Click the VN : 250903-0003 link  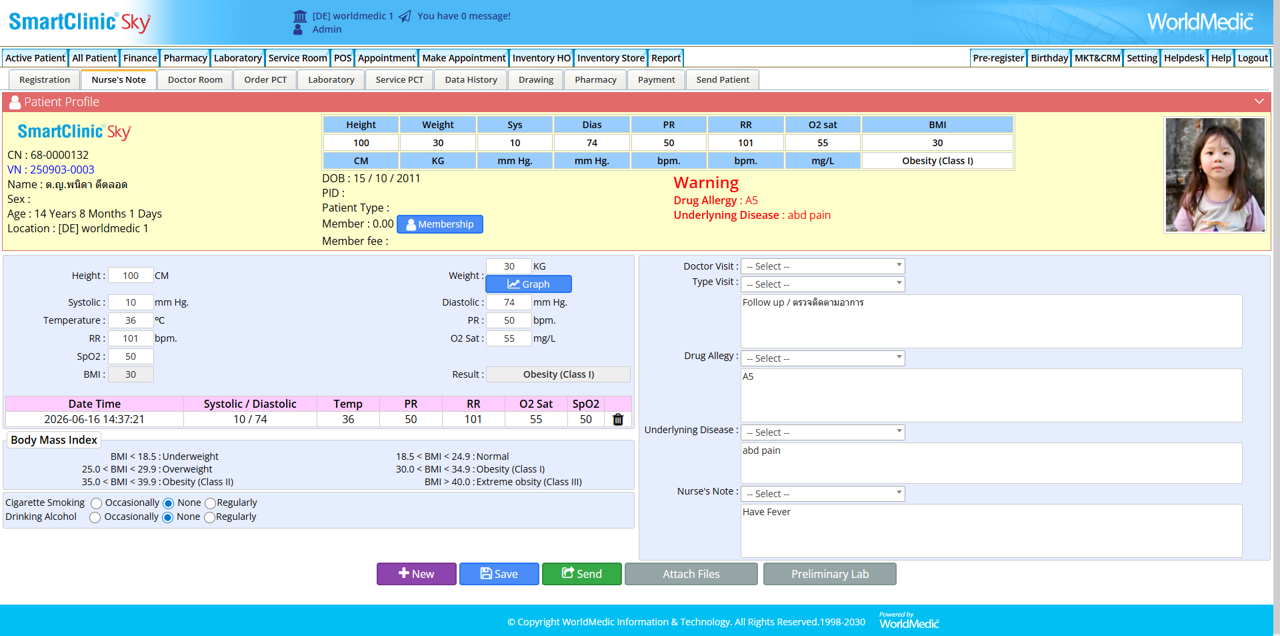tap(51, 170)
